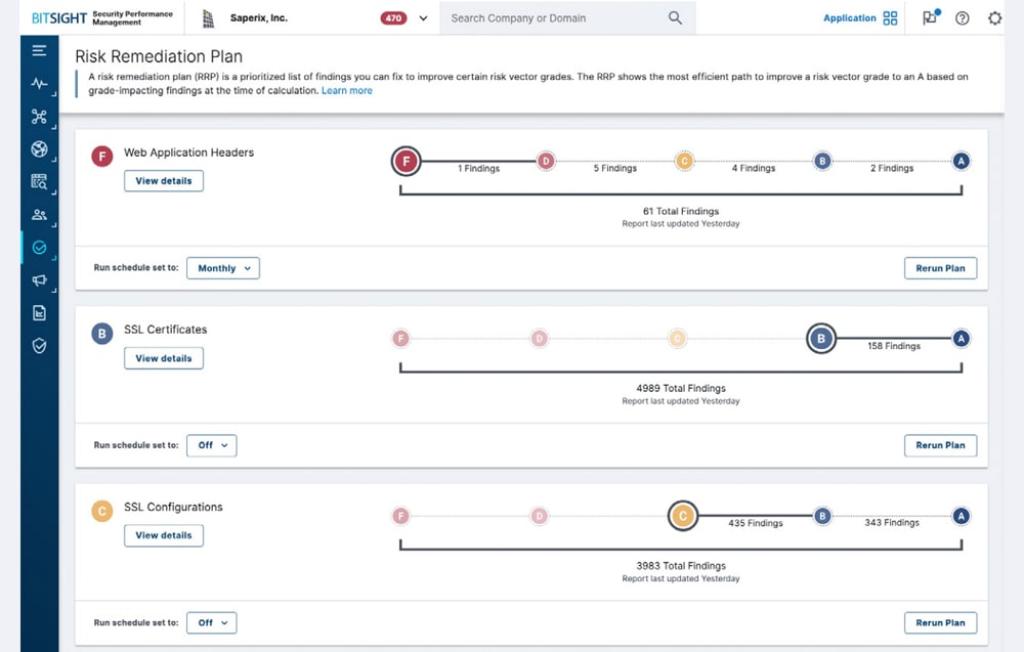Open the findings search icon in sidebar
The height and width of the screenshot is (652, 1024).
[38, 182]
